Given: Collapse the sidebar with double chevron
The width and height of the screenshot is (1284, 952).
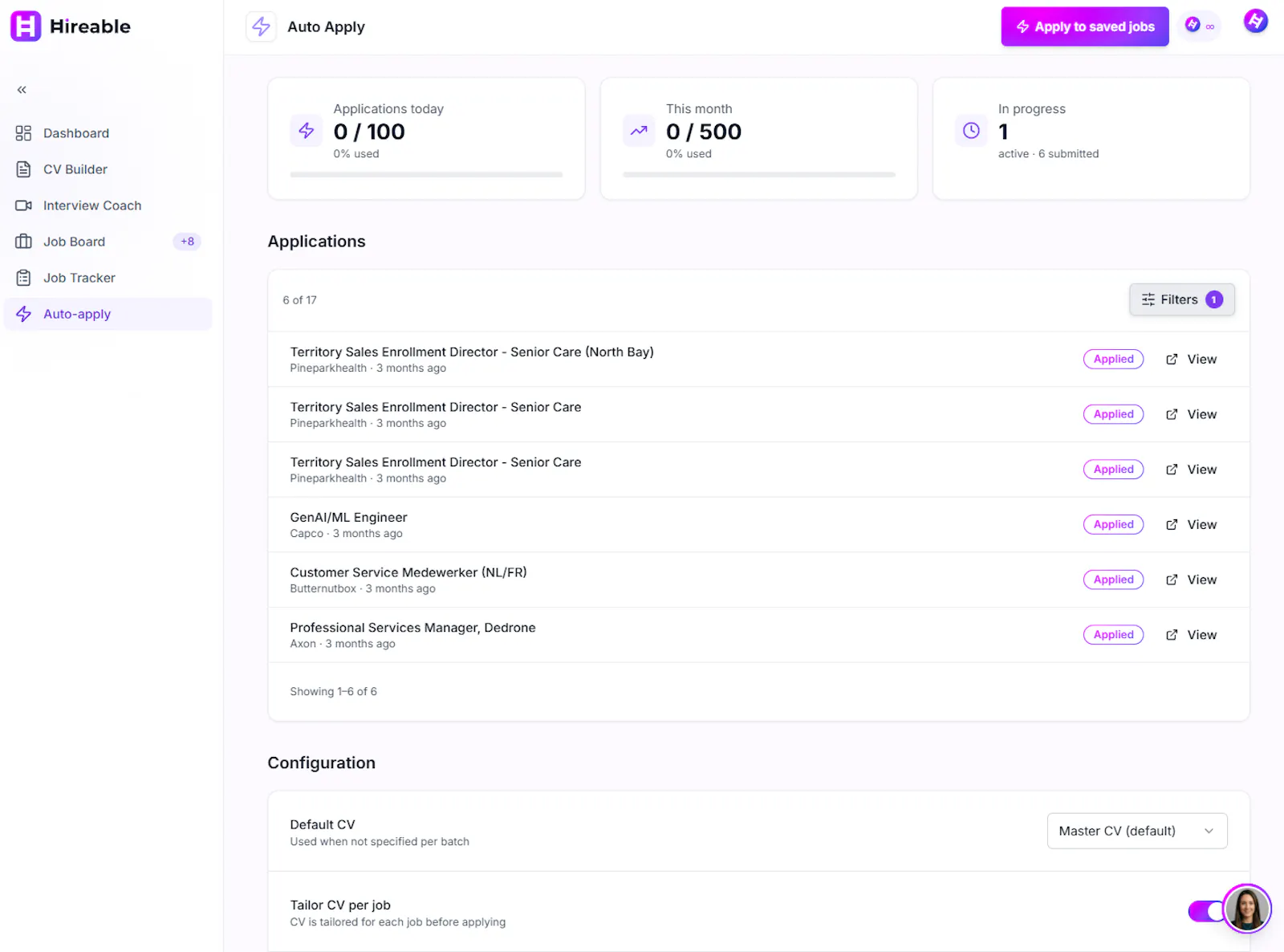Looking at the screenshot, I should click(22, 90).
